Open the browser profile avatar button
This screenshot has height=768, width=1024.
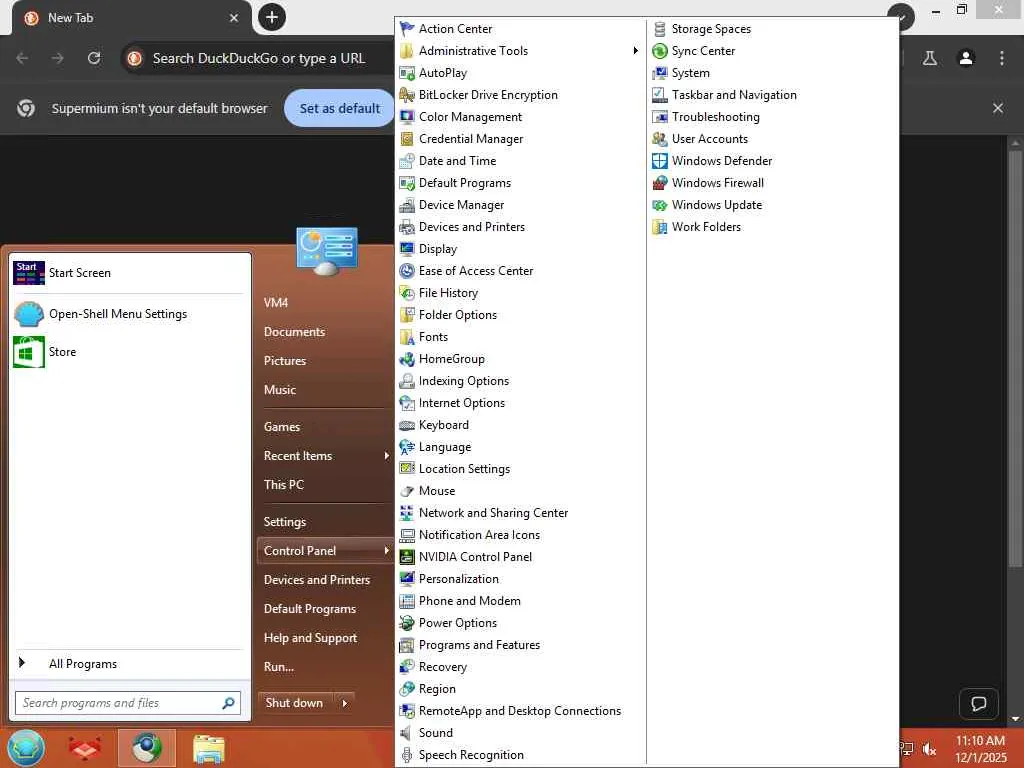click(x=966, y=58)
